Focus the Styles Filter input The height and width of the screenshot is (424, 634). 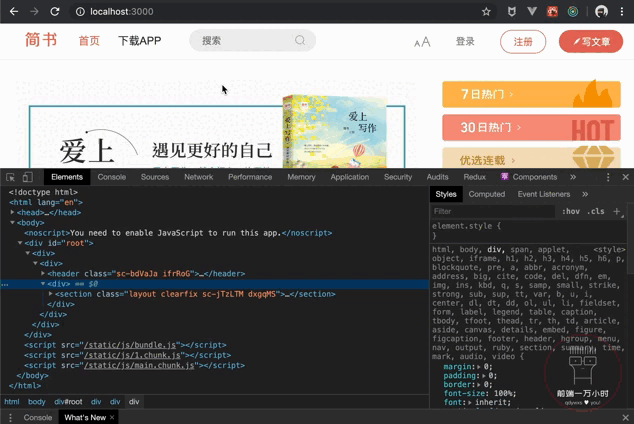493,211
